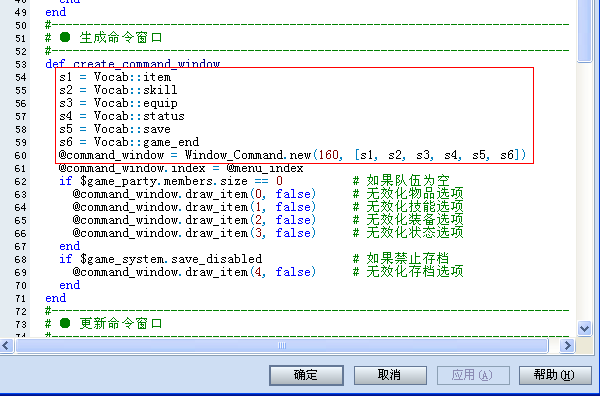Click the 'end' keyword on line 67
This screenshot has width=600, height=396.
point(70,246)
